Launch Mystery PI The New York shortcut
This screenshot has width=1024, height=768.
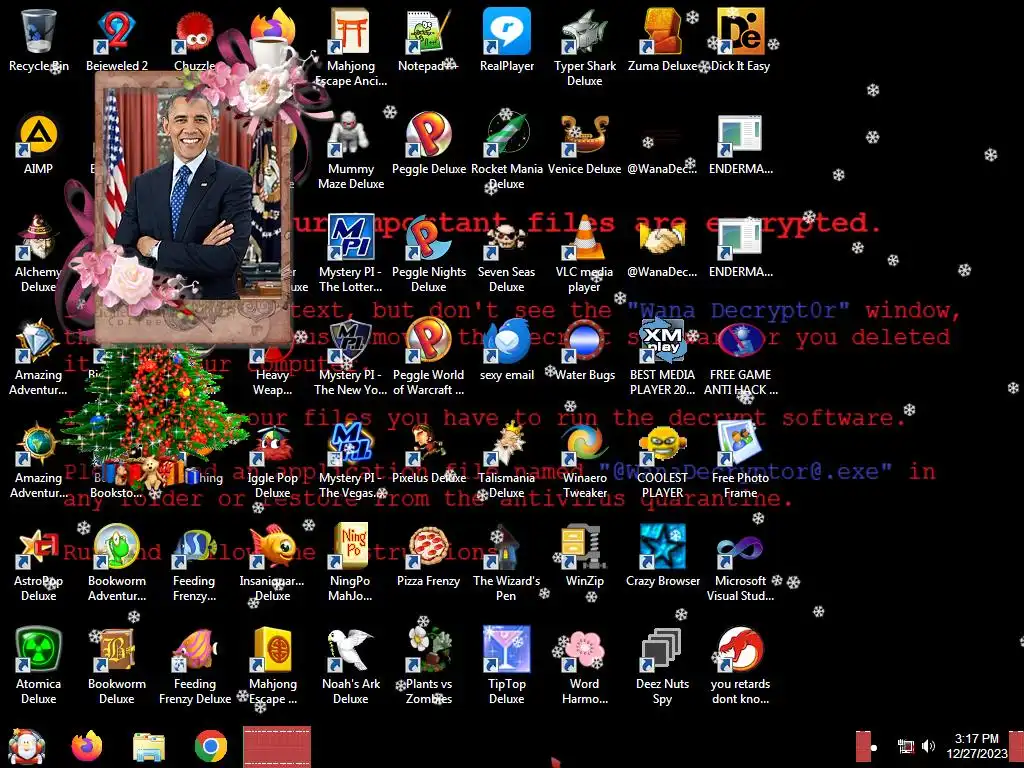point(351,357)
